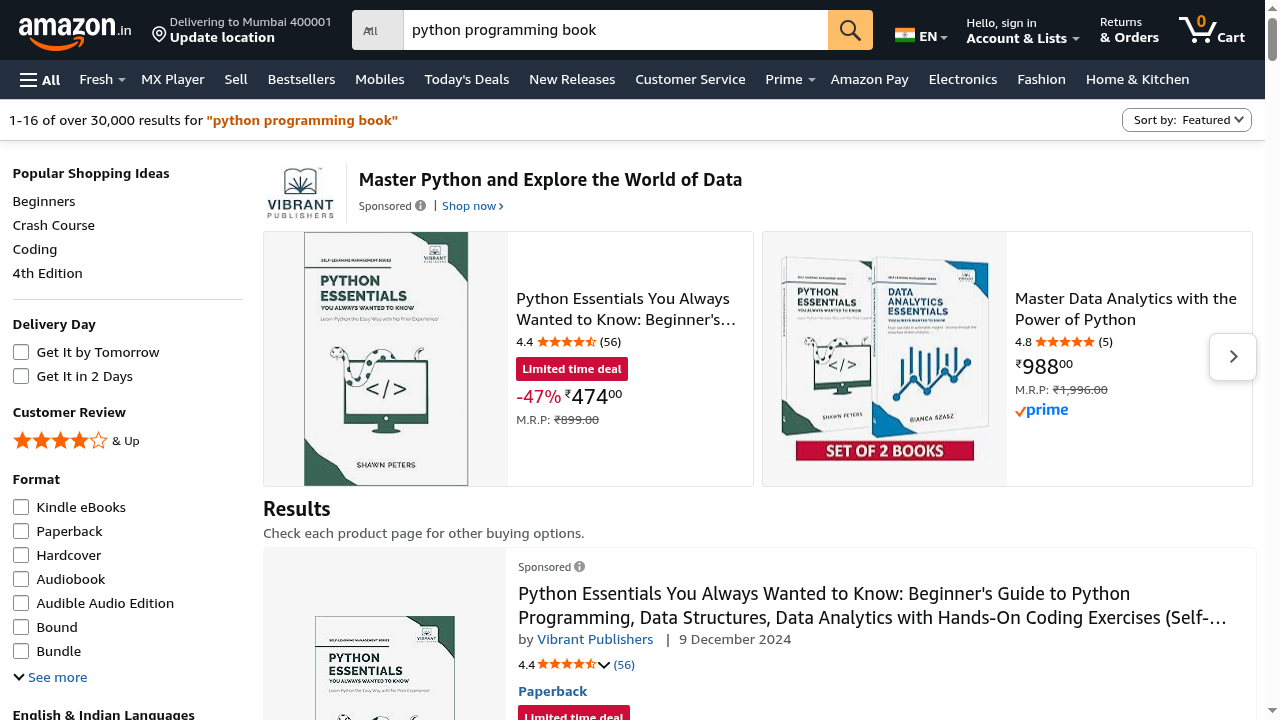Click the Vibrant Publishers logo

point(301,193)
